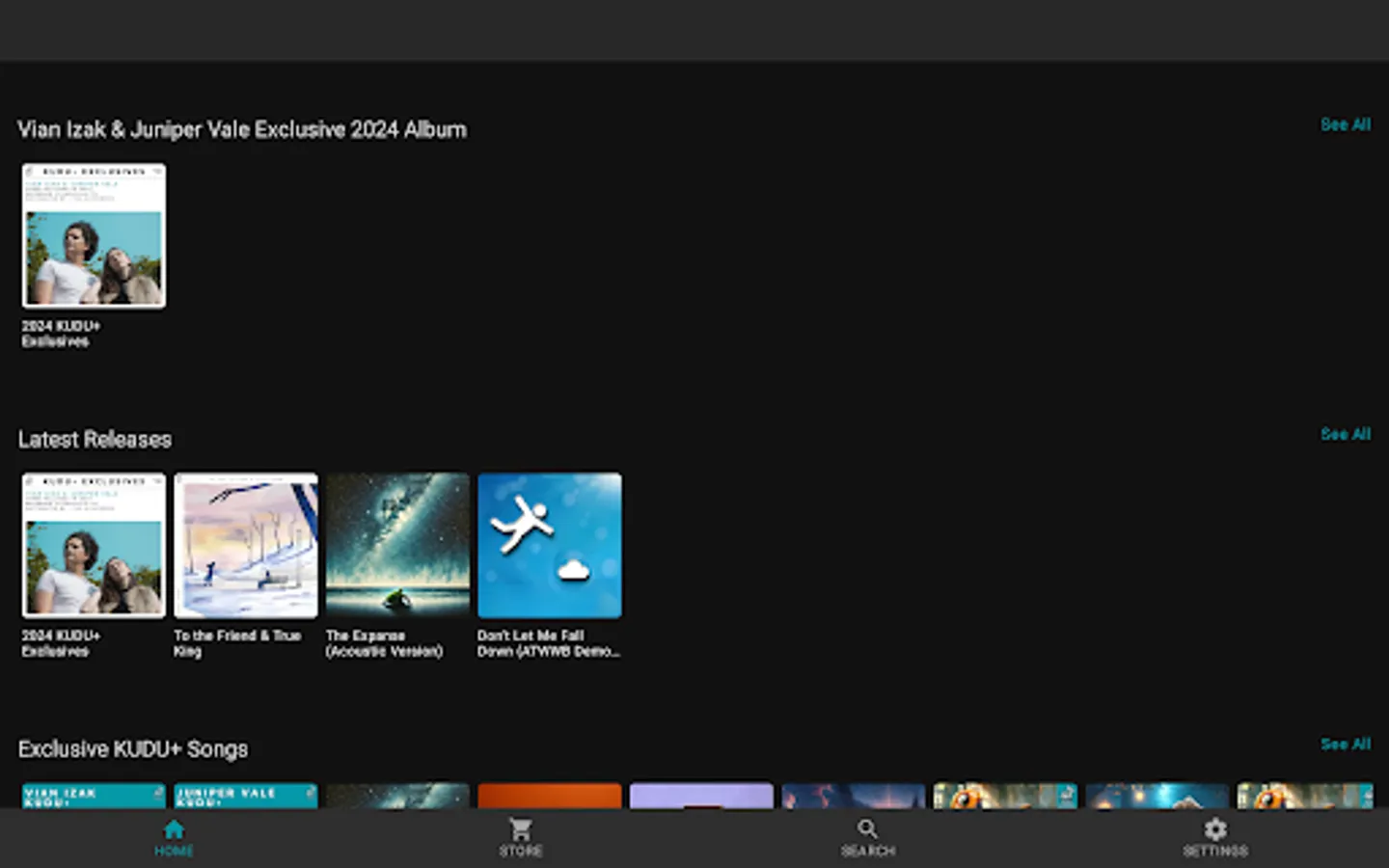Select the Vian Izak KUDU+ song thumbnail

tap(93, 796)
